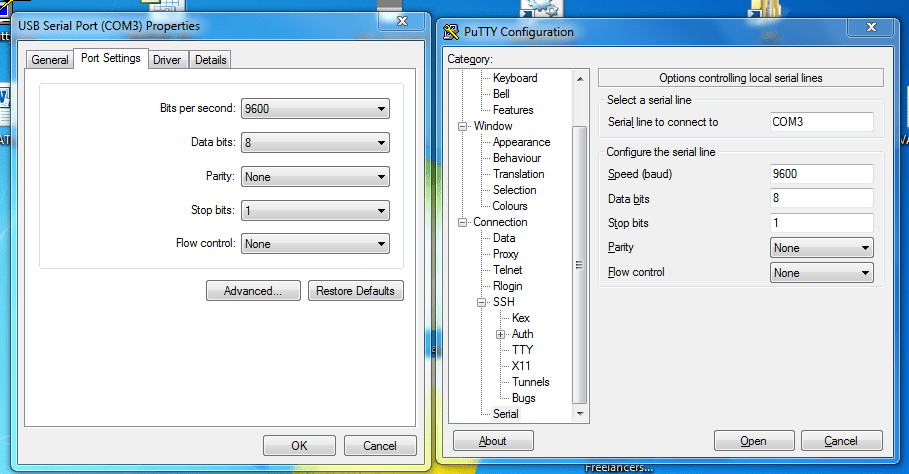
Task: Click the PuTTY Data bits field
Action: [x=821, y=198]
